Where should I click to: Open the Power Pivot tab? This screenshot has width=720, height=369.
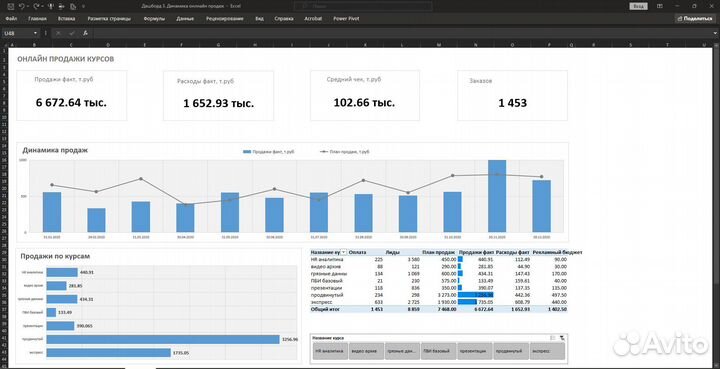(346, 19)
